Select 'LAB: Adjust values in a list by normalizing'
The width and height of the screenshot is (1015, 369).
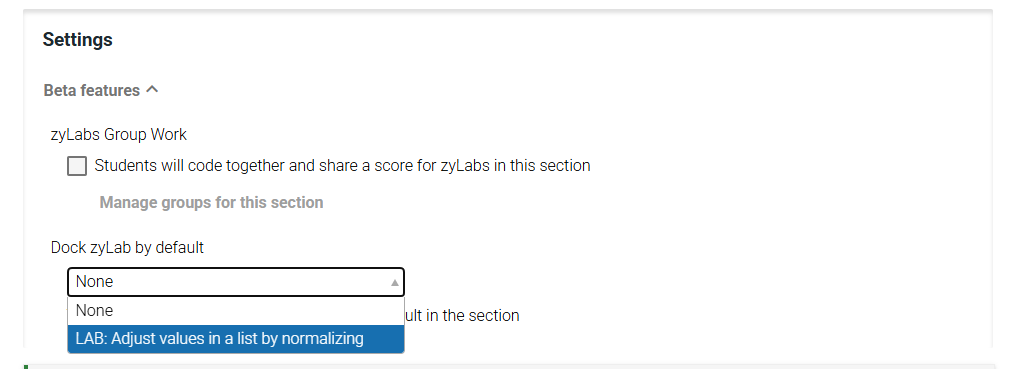(x=236, y=339)
